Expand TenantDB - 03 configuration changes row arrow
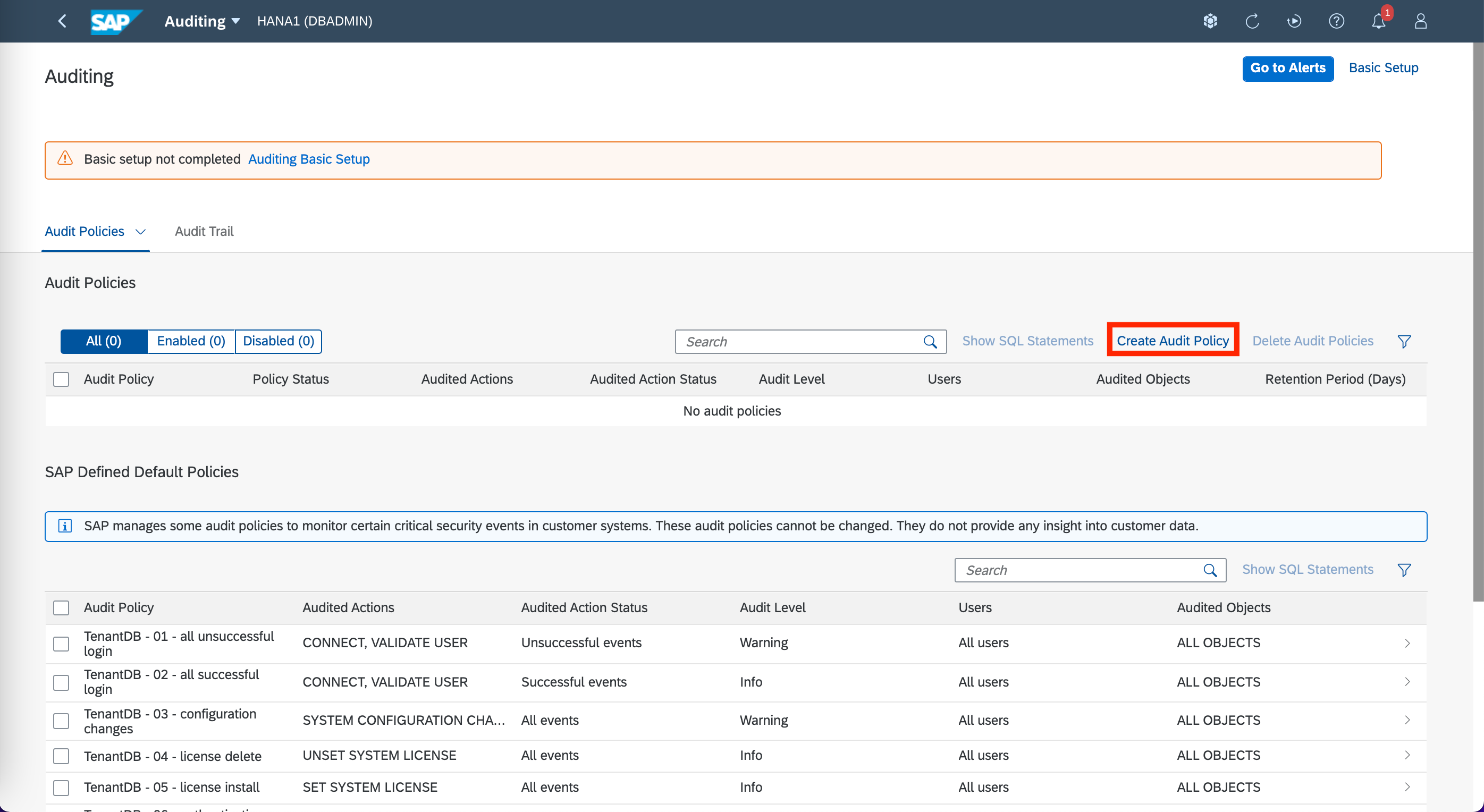This screenshot has width=1484, height=812. [x=1407, y=720]
